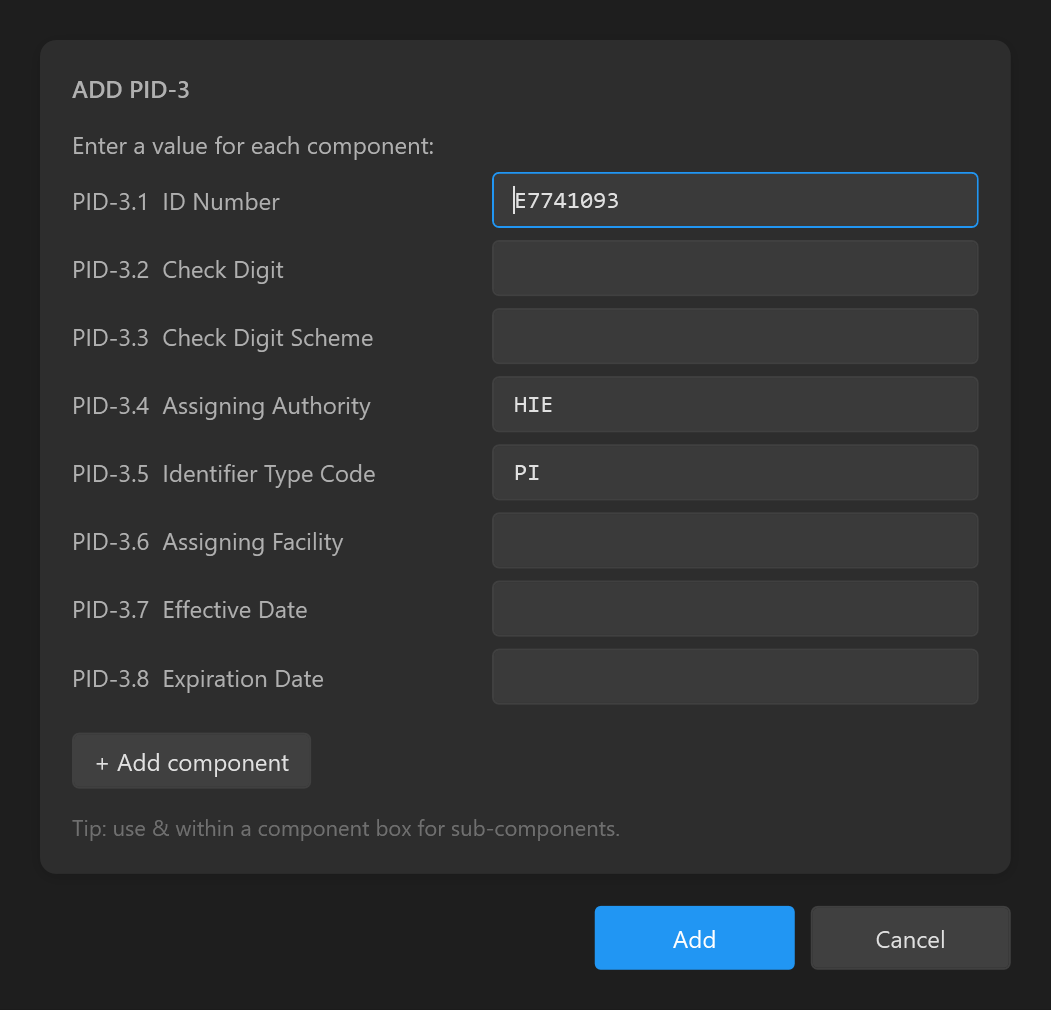Click the 'PID-3.5 Identifier Type Code' label
This screenshot has height=1010, width=1051.
pos(224,475)
